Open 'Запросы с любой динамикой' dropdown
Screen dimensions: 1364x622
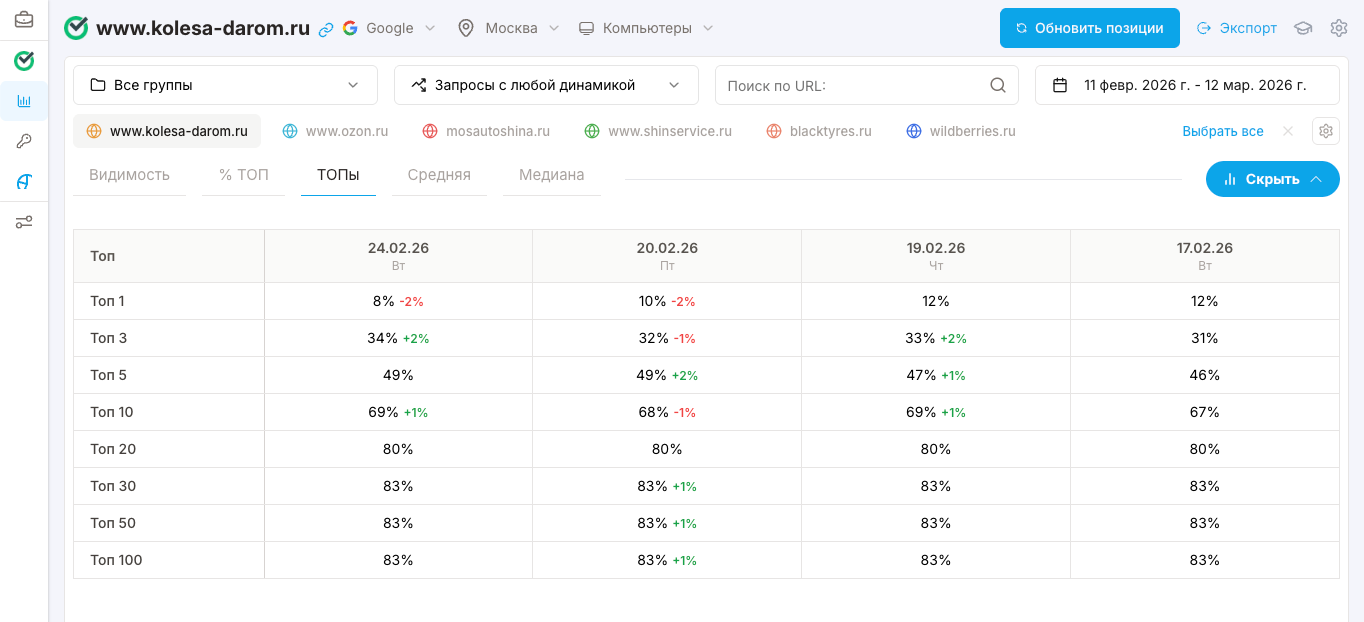click(x=546, y=85)
